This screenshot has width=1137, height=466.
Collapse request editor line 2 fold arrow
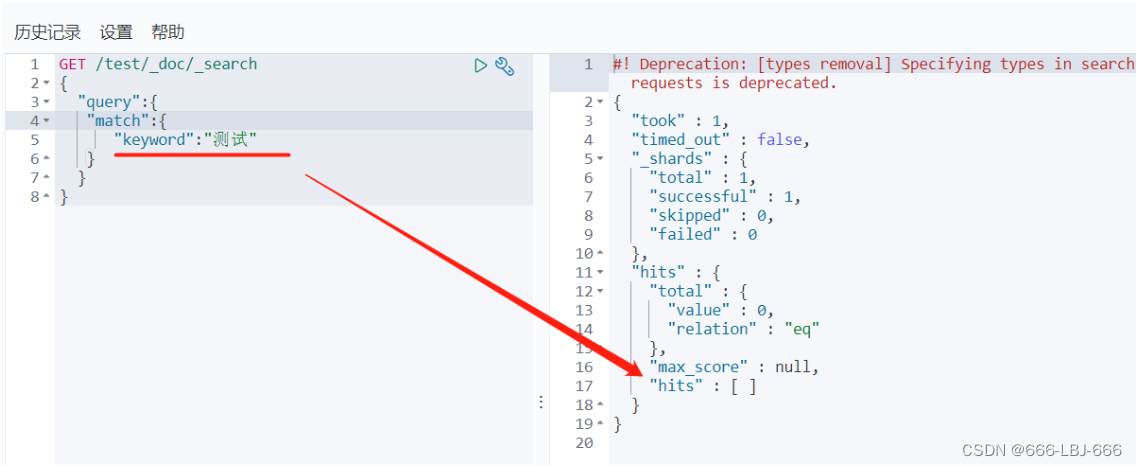click(x=46, y=83)
